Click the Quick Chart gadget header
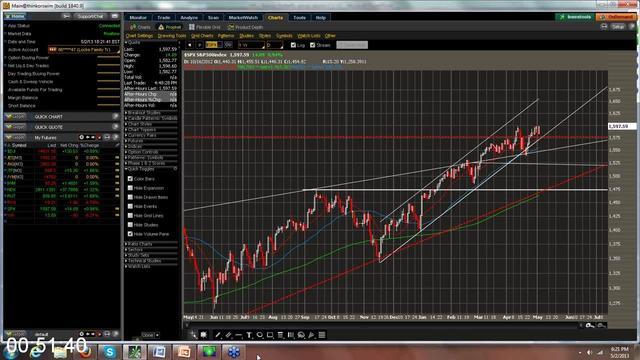The image size is (640, 360). (x=61, y=117)
